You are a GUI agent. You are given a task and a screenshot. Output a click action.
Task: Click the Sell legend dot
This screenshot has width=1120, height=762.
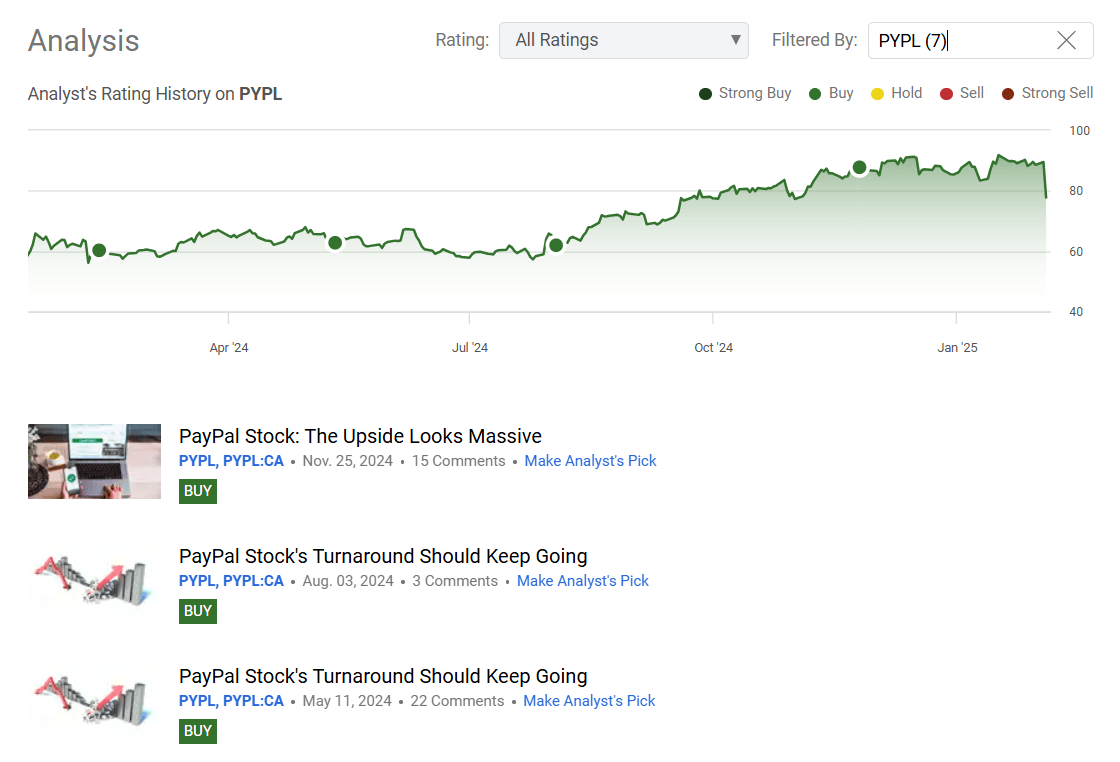[948, 93]
